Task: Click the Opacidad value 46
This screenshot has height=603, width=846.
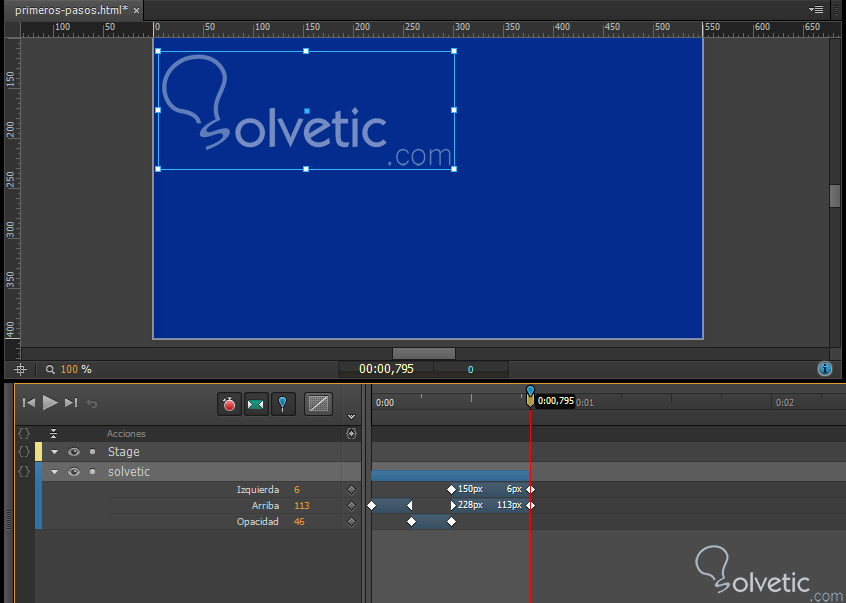Action: click(x=299, y=522)
